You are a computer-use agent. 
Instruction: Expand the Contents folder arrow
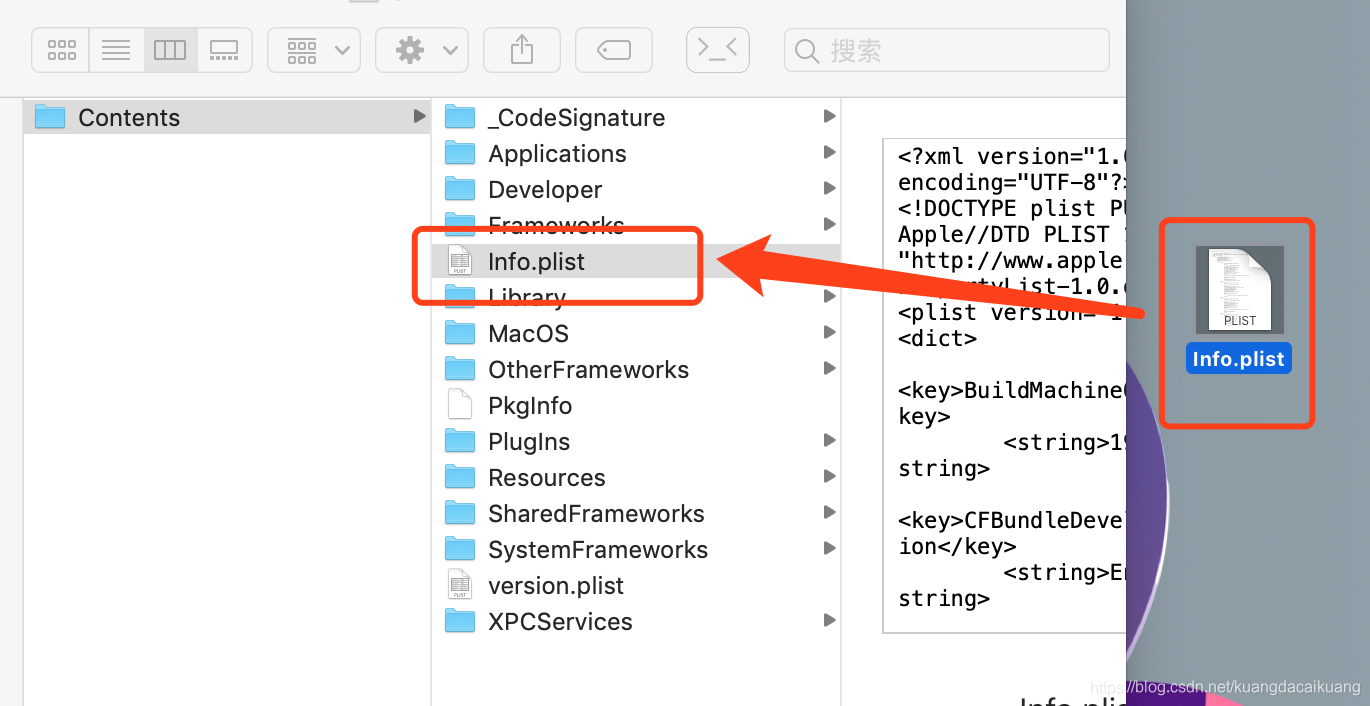point(419,116)
